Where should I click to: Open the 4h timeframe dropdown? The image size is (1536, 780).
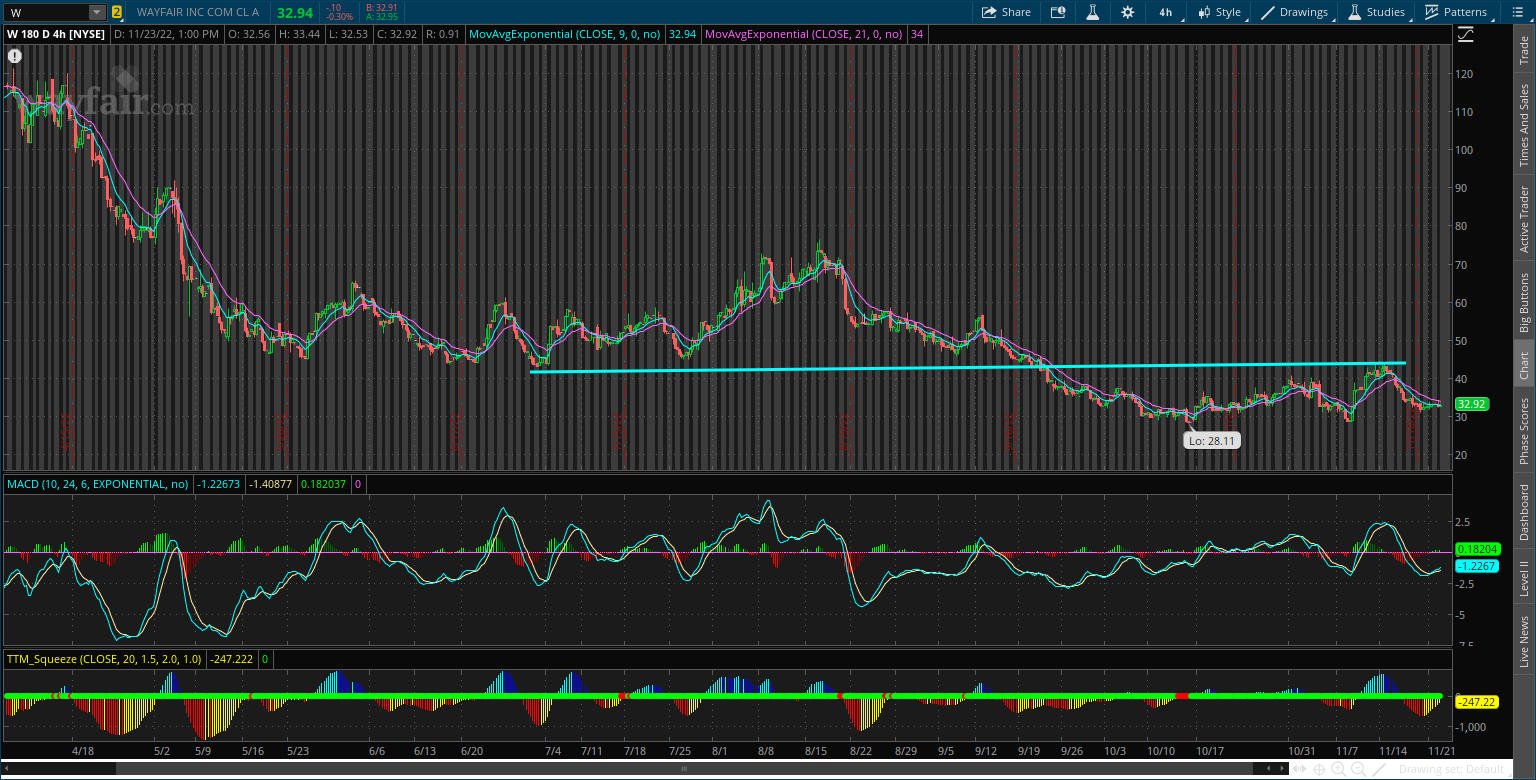click(x=1167, y=12)
